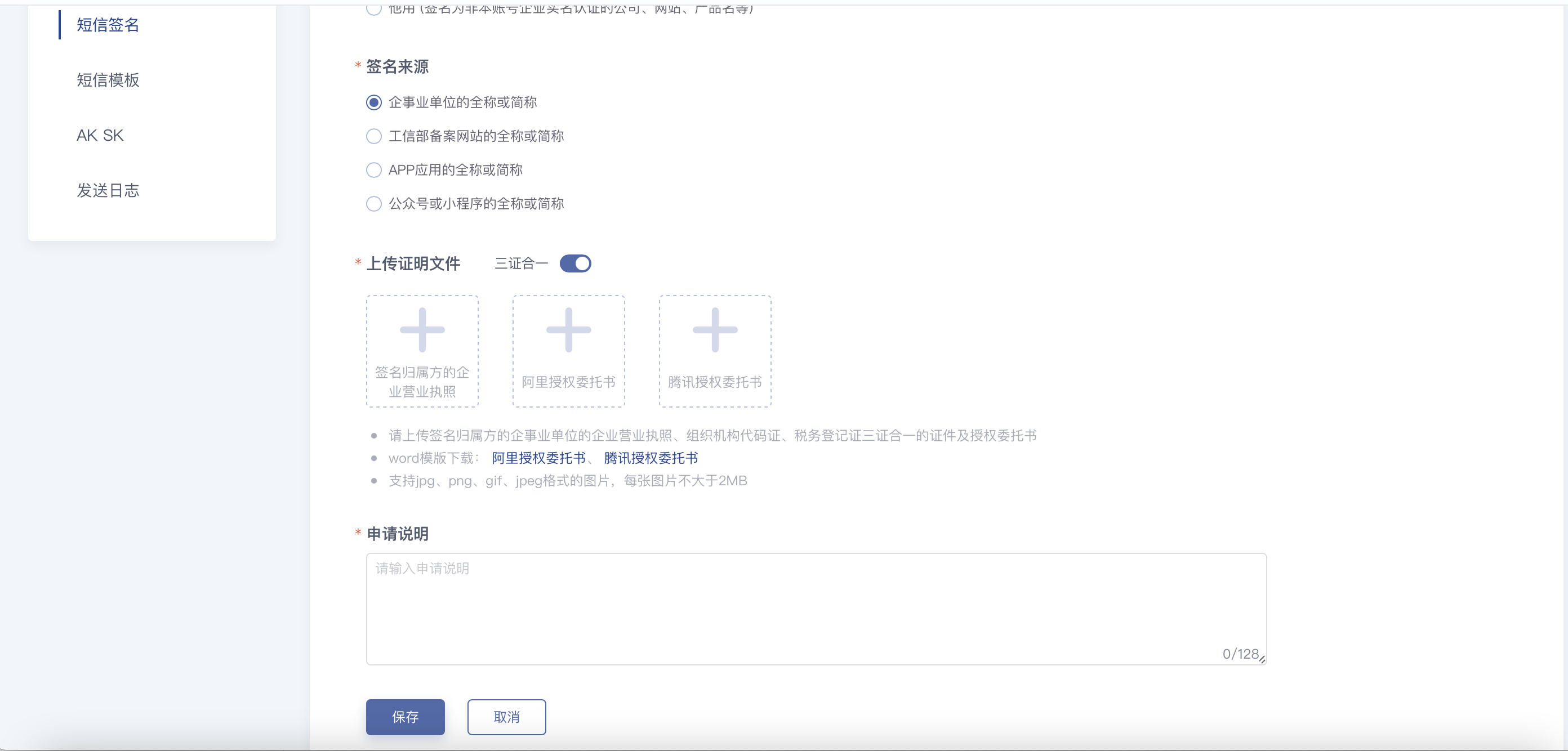Click the 保存 button
Screen dimensions: 1568x751
point(405,717)
